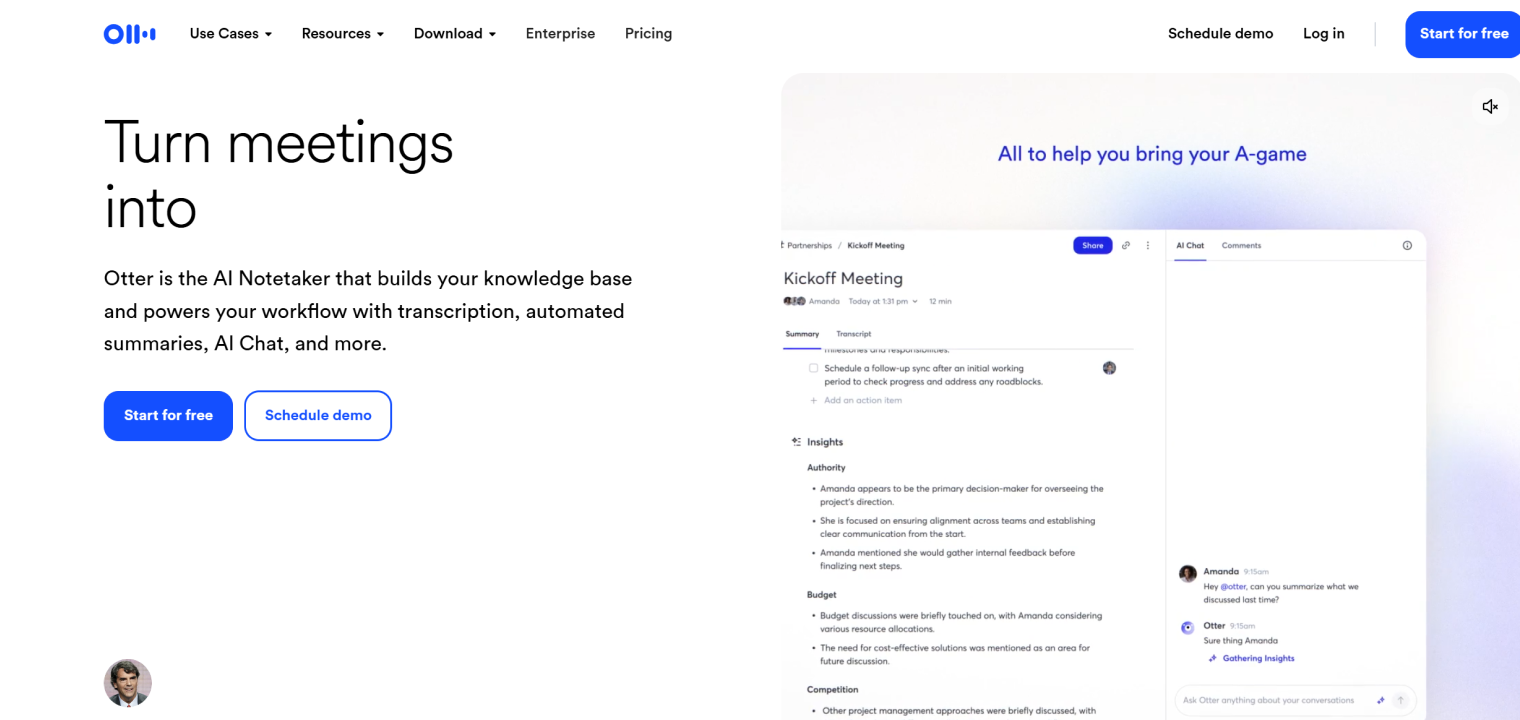Click the info icon in the AI Chat panel

pyautogui.click(x=1407, y=245)
